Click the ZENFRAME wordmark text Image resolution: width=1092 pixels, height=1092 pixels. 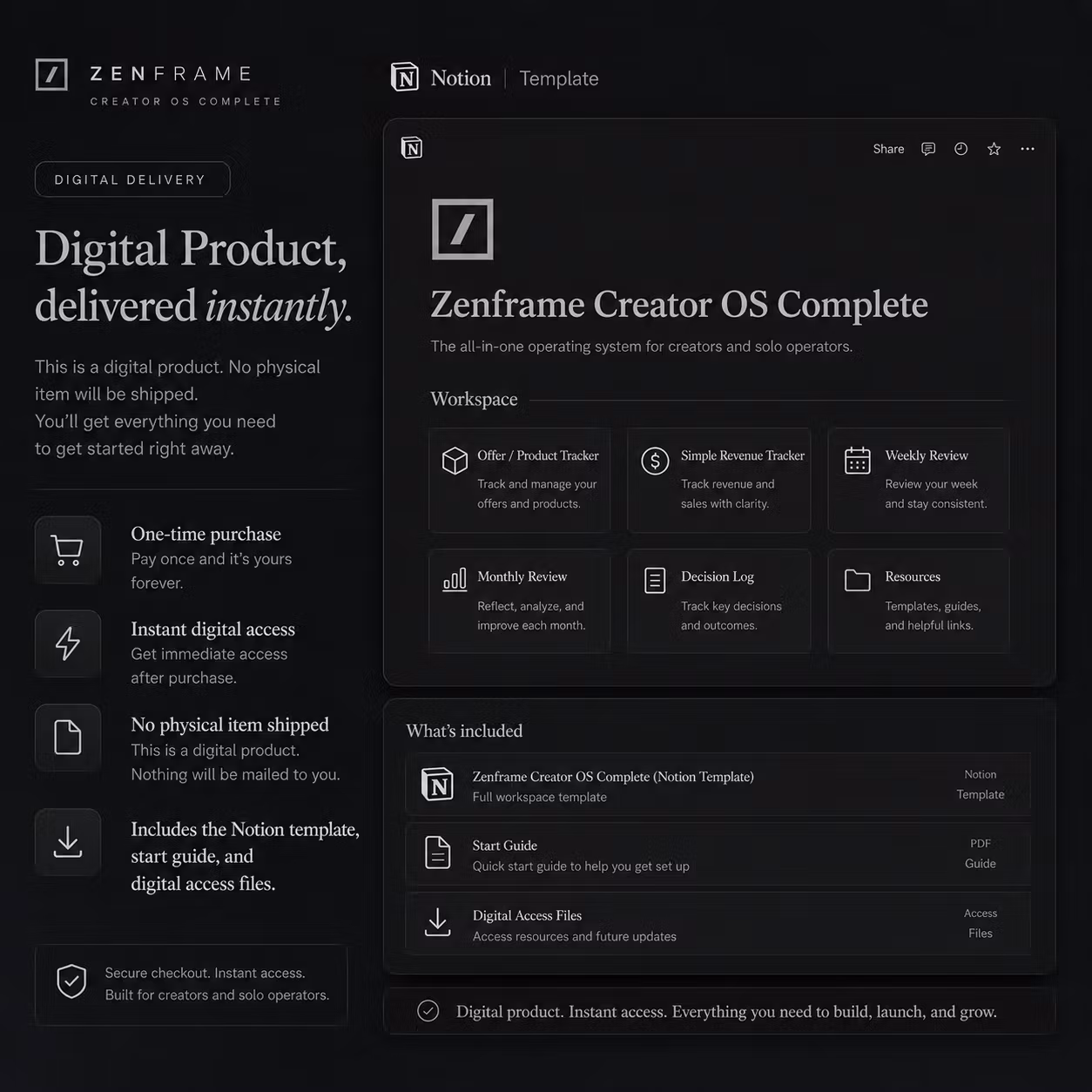coord(172,74)
